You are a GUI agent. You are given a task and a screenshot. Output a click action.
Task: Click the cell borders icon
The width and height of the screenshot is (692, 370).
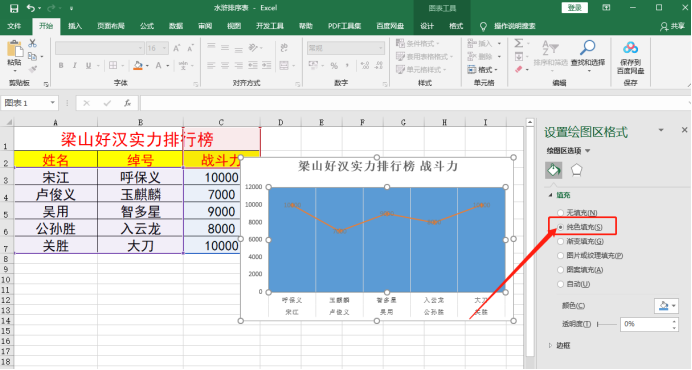[113, 65]
